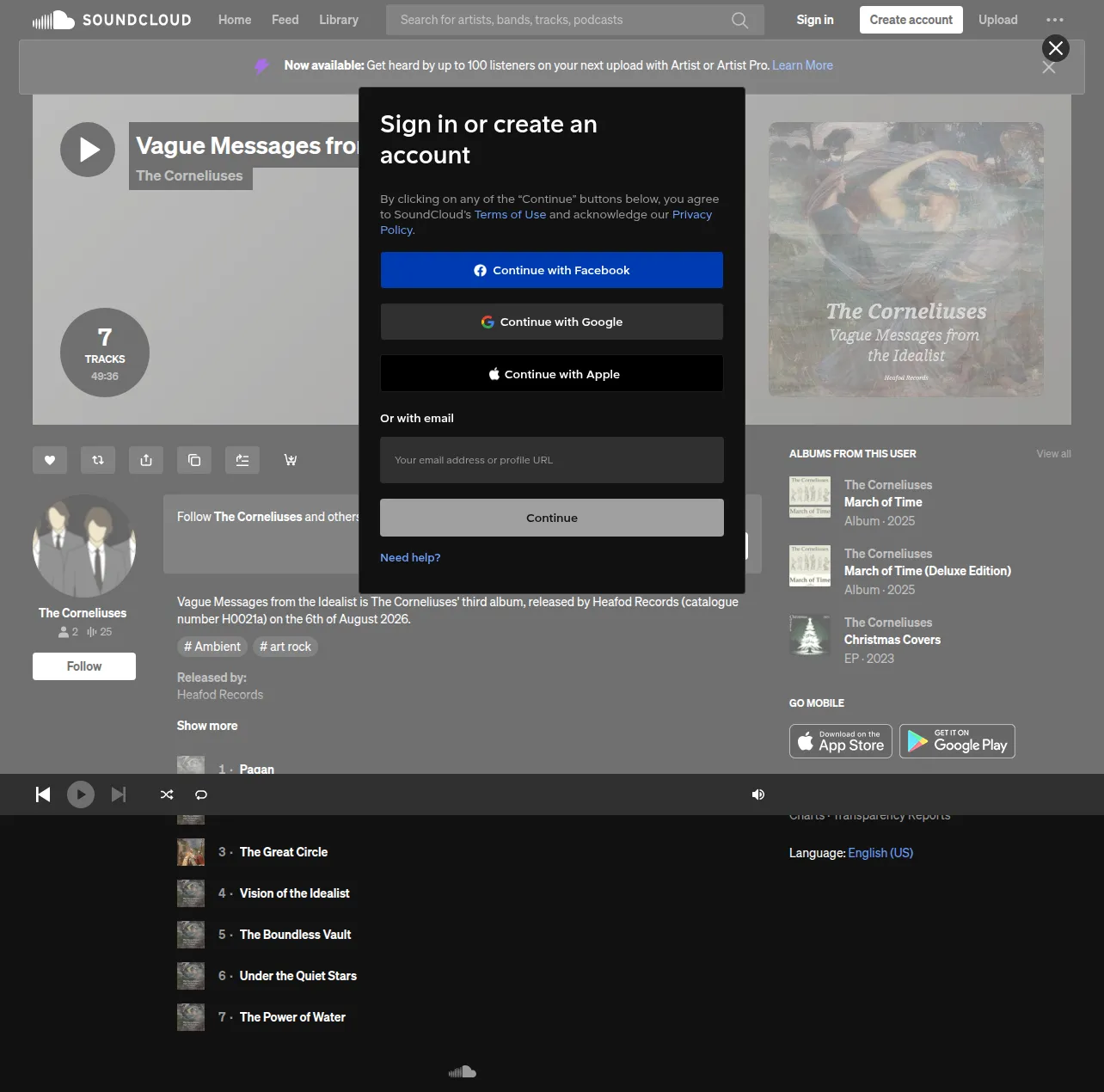The height and width of the screenshot is (1092, 1104).
Task: Click The Corneliuses artist name under title
Action: click(189, 176)
